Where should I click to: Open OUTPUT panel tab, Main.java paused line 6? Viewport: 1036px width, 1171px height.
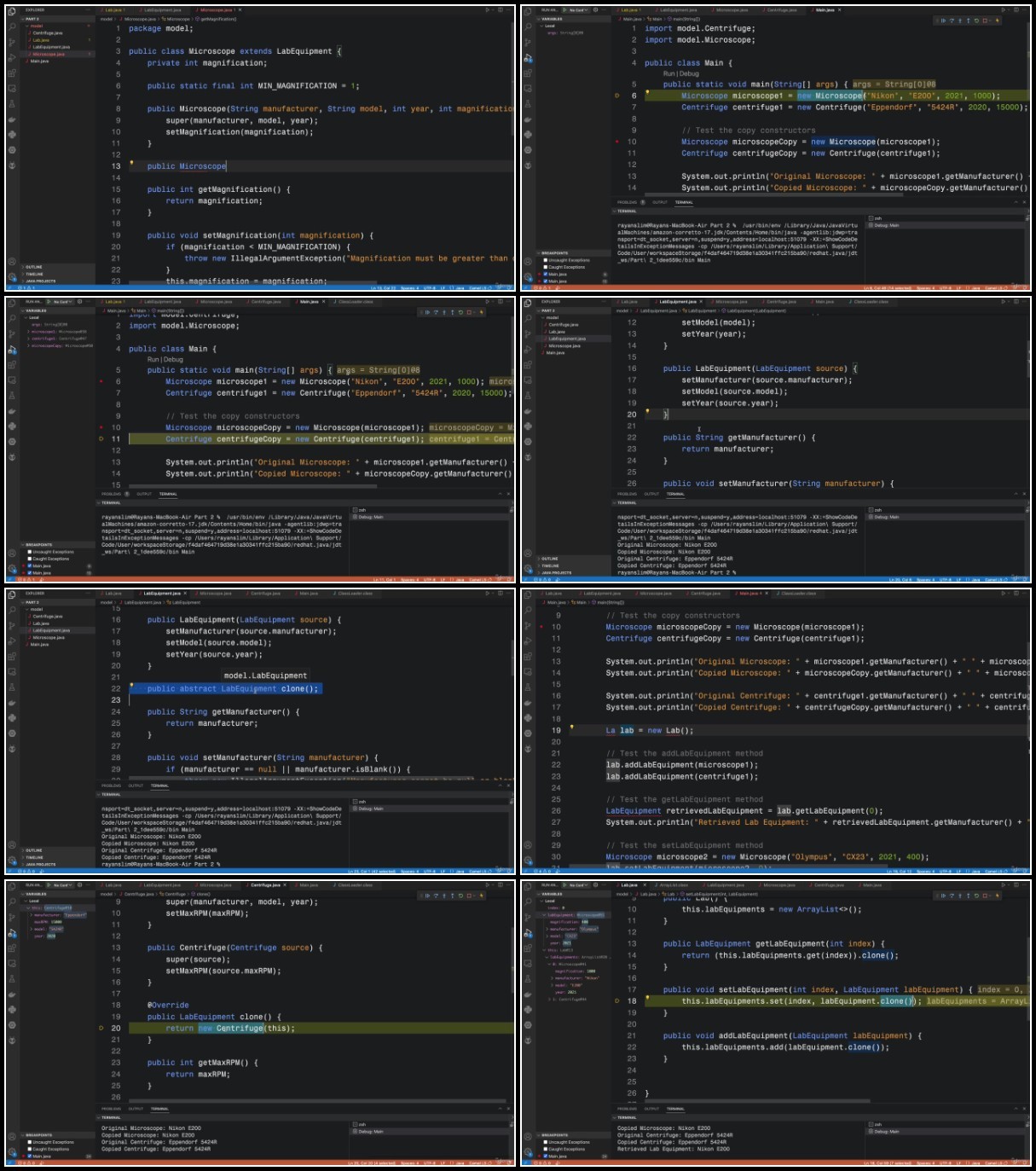(660, 202)
